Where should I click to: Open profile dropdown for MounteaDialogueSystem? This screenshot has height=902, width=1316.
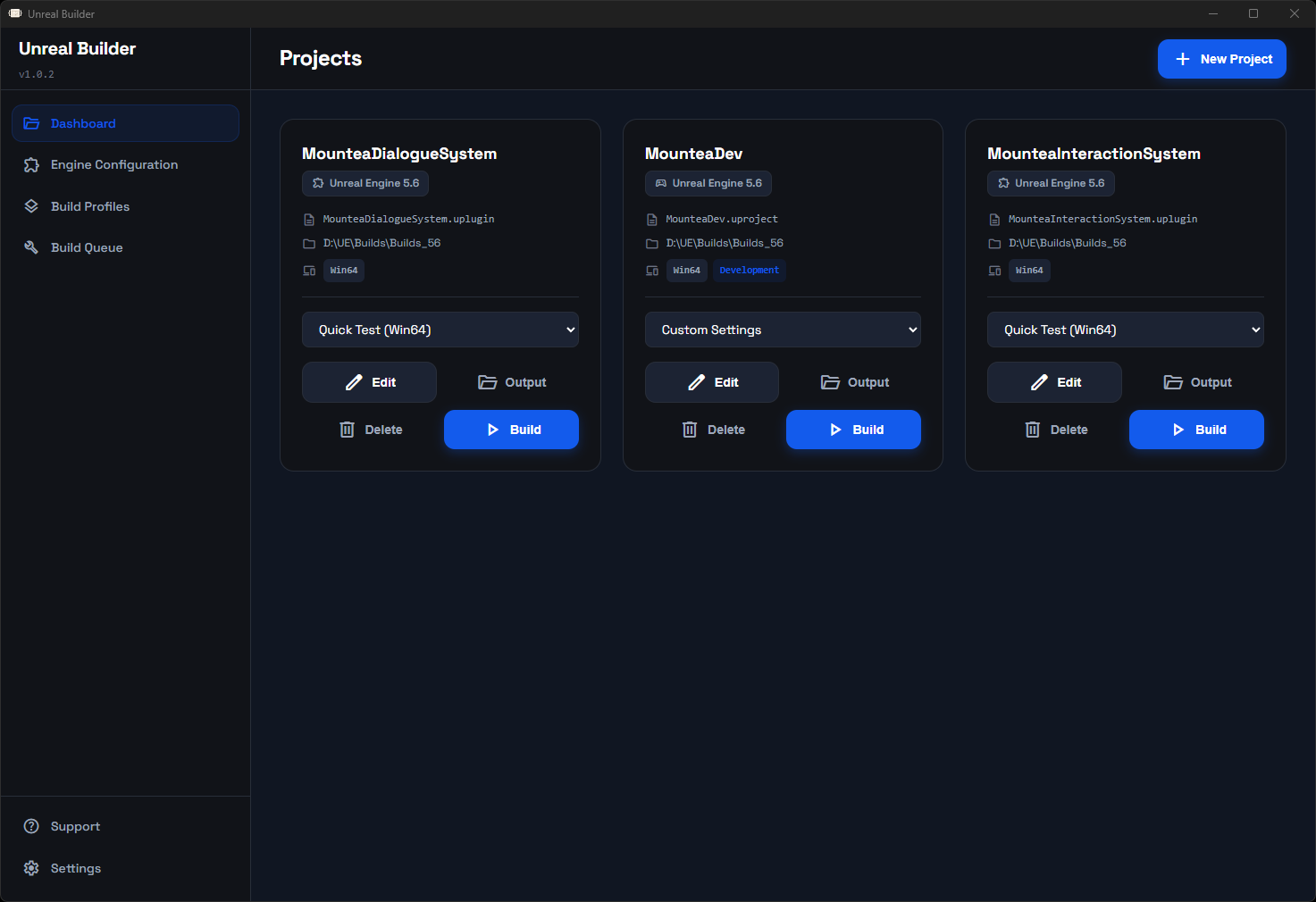pyautogui.click(x=440, y=330)
